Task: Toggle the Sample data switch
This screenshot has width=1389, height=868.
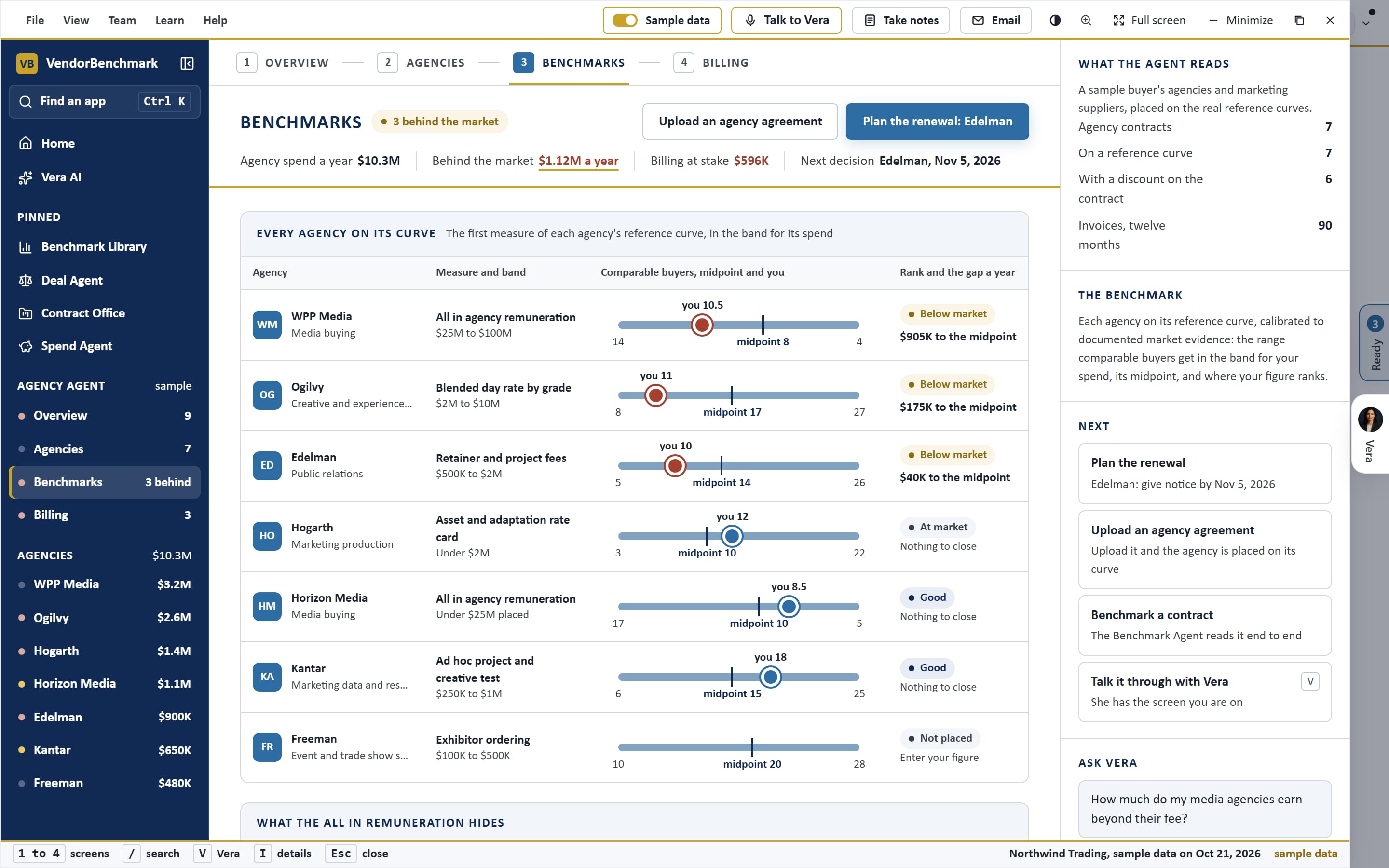Action: pyautogui.click(x=625, y=20)
